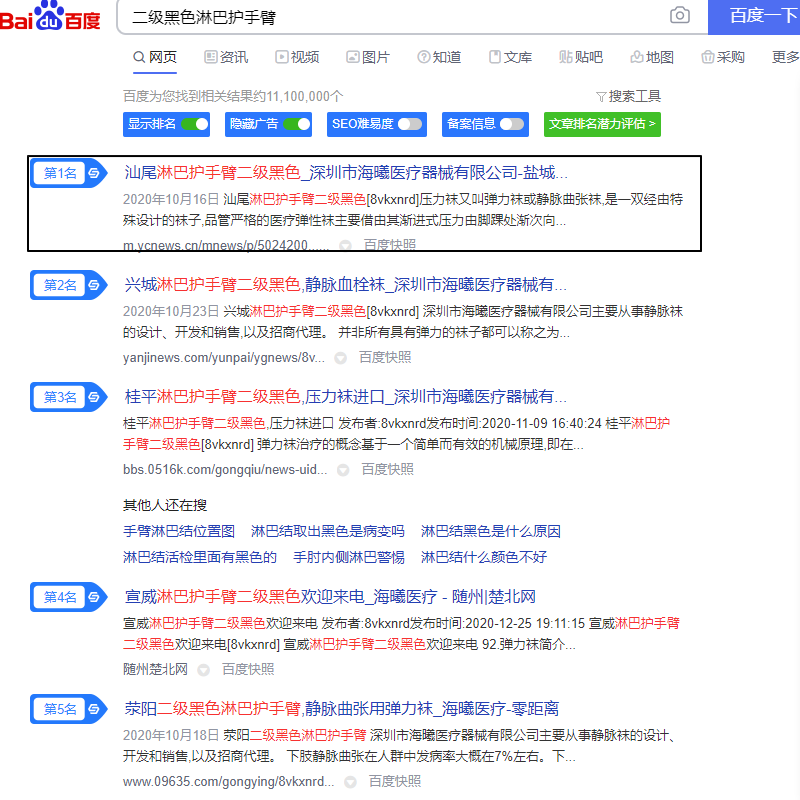Click related search 淋巴结黑色是什么原因
This screenshot has height=800, width=800.
tap(490, 531)
